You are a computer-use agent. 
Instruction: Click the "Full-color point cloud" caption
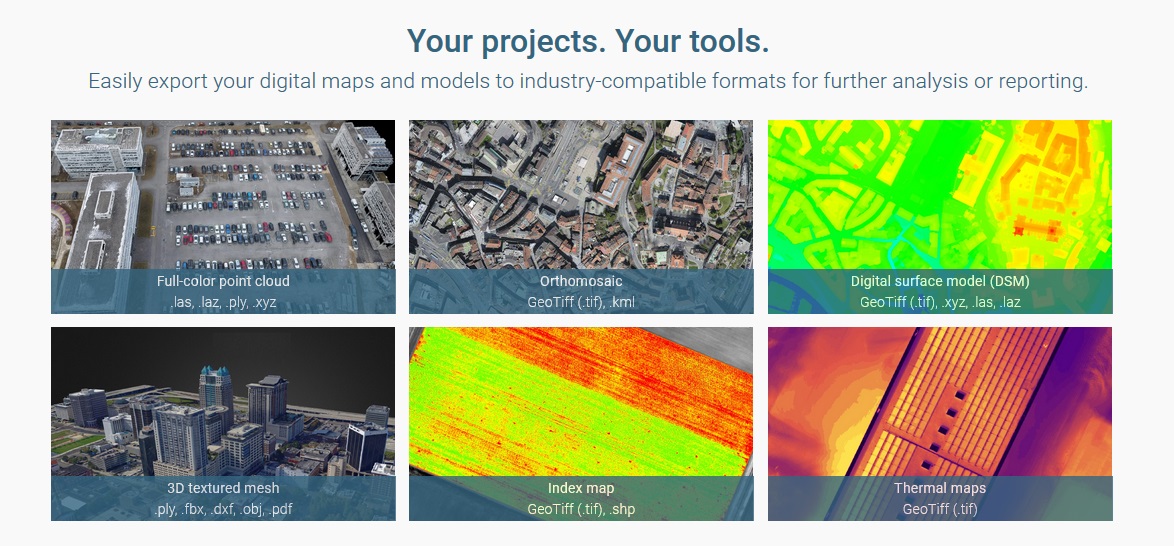click(x=223, y=281)
